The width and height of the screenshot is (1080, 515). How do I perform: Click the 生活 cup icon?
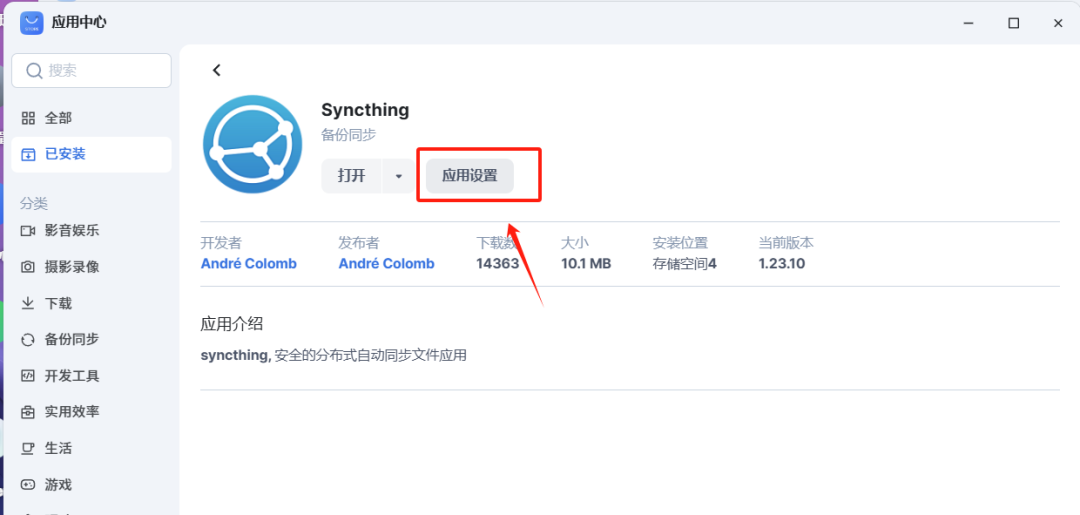point(28,448)
